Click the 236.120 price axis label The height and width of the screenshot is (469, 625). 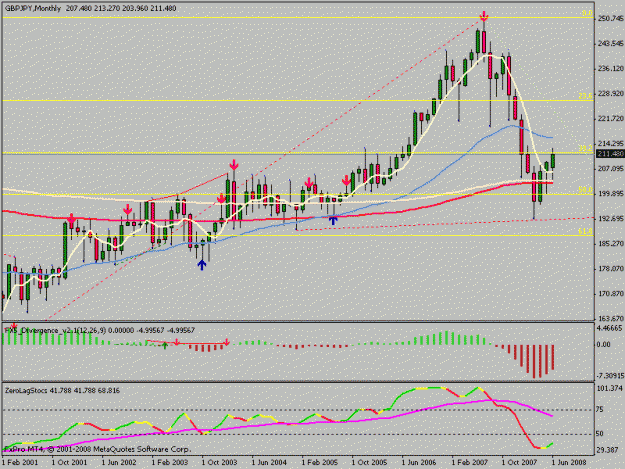pyautogui.click(x=611, y=69)
